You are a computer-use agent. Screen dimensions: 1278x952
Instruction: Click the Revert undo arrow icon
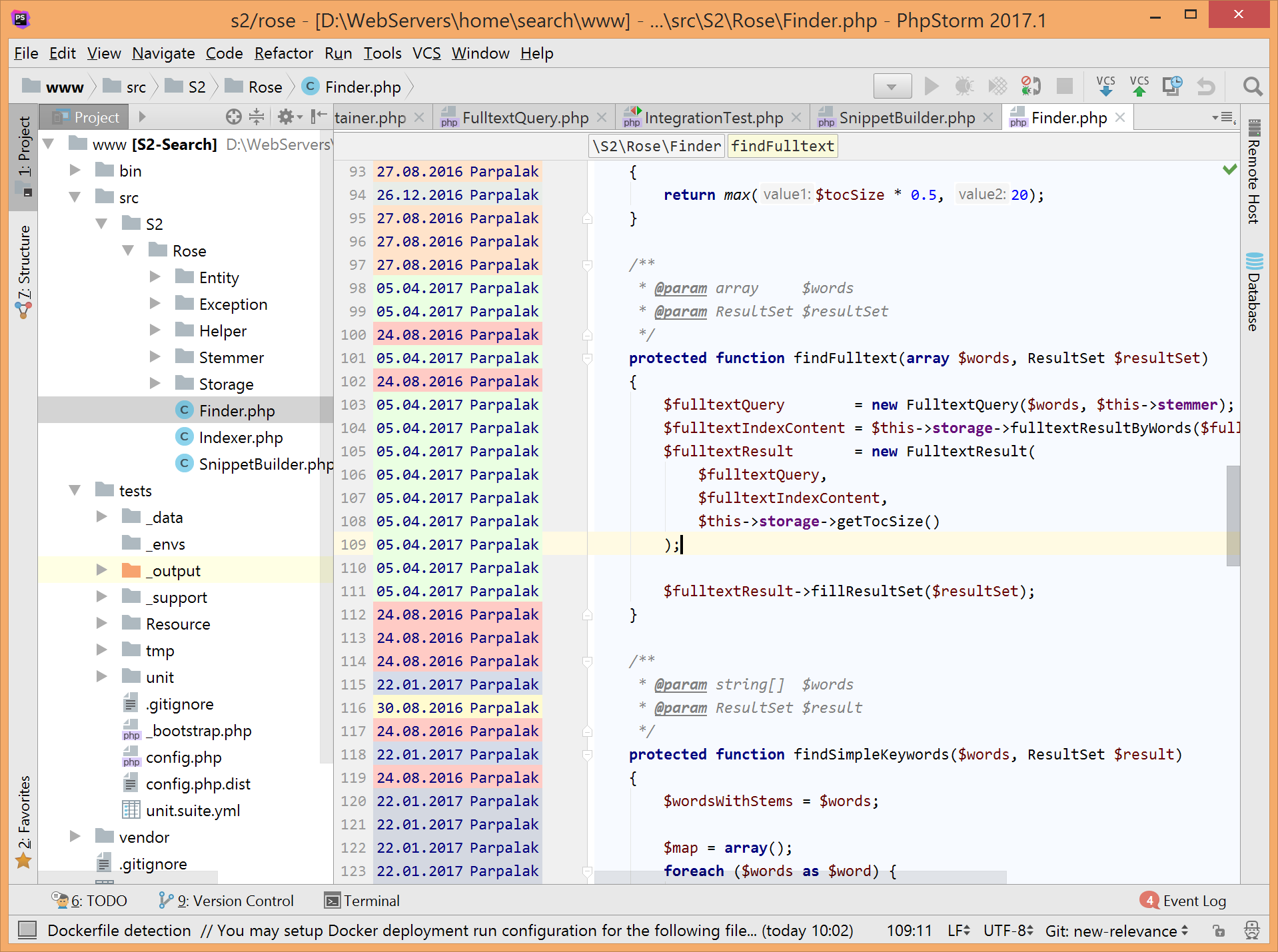[1205, 87]
